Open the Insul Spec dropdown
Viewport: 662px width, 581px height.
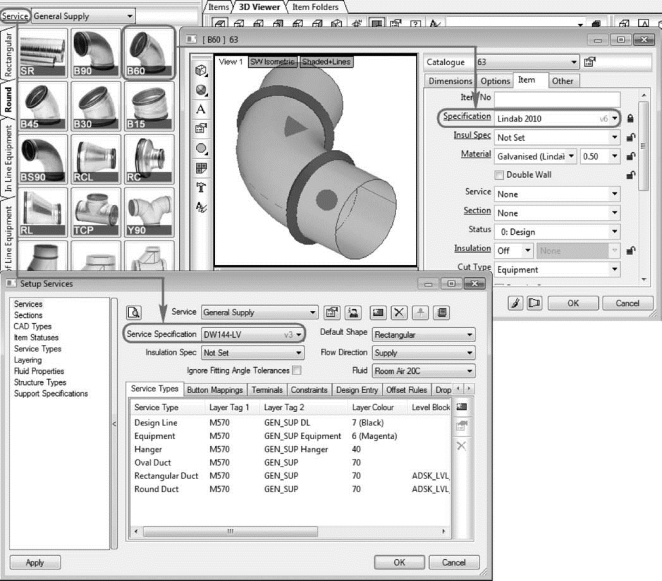pyautogui.click(x=557, y=137)
